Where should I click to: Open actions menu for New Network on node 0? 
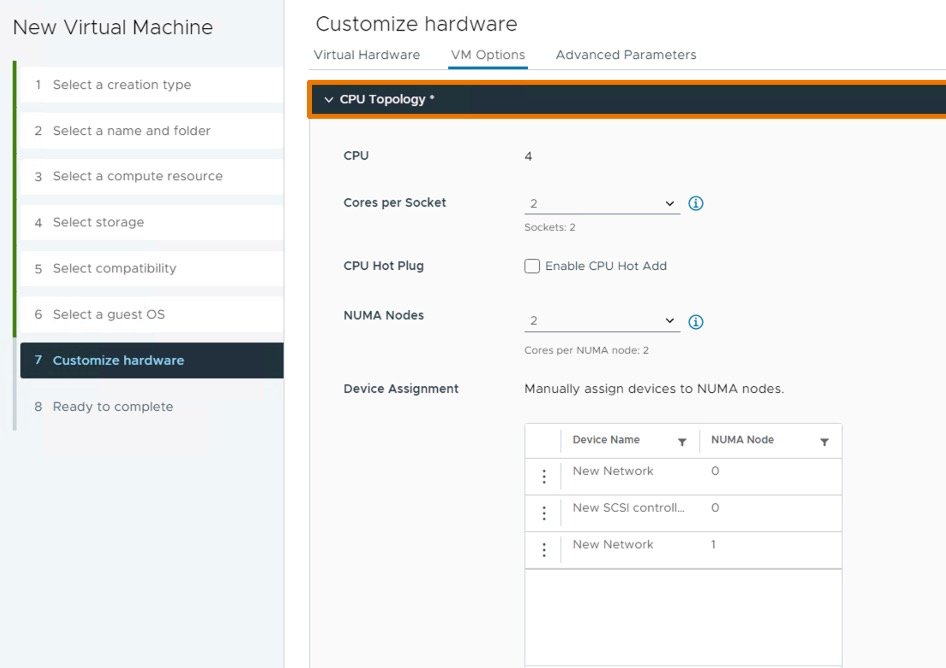(544, 477)
